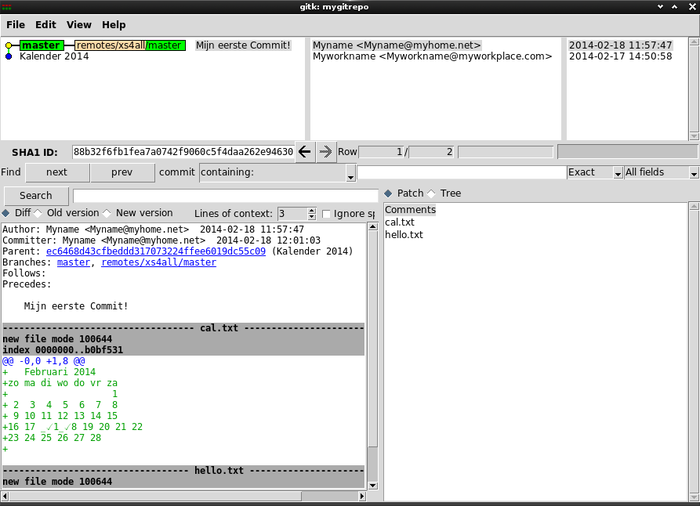Select the Old version radio button

pyautogui.click(x=39, y=213)
